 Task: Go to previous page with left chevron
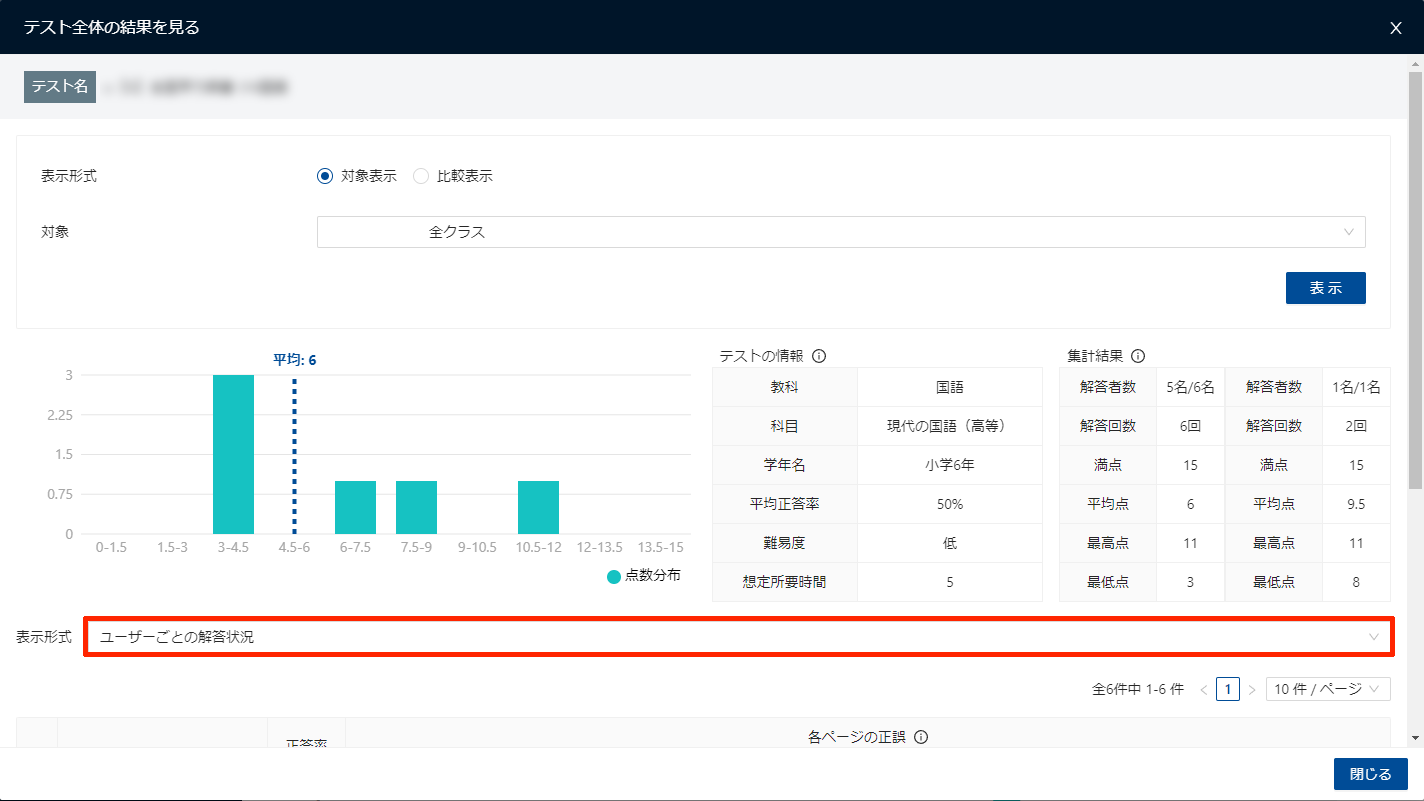pos(1203,690)
